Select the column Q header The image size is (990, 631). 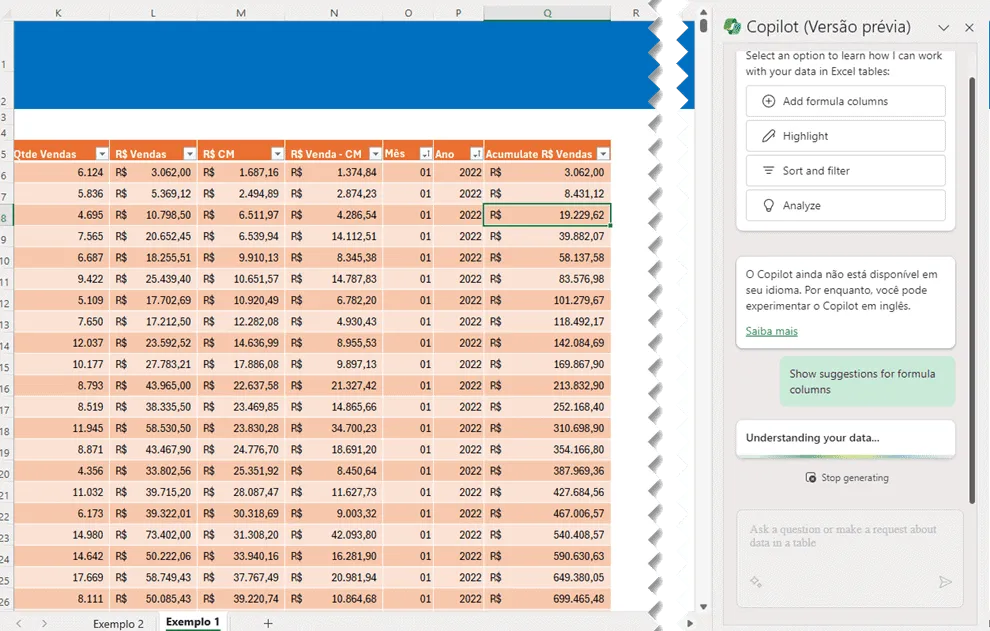pos(547,13)
